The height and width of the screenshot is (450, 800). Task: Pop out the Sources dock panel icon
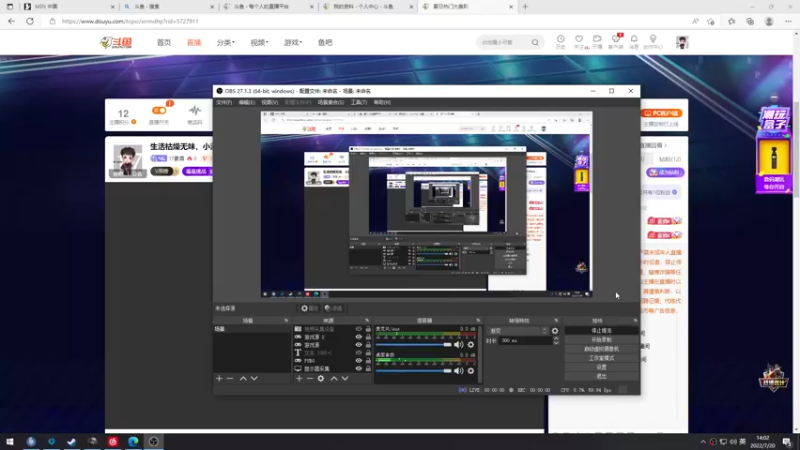[367, 320]
